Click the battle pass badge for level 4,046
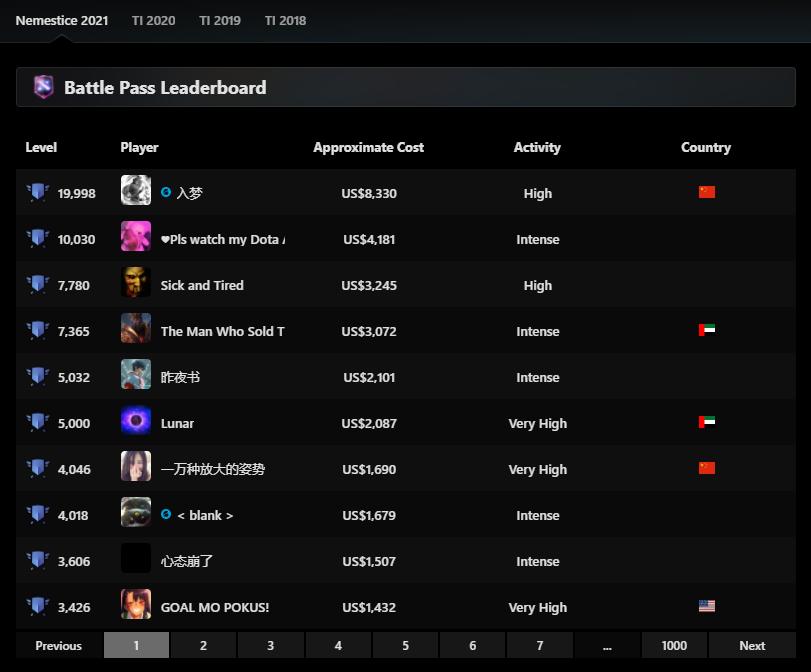 pos(38,469)
